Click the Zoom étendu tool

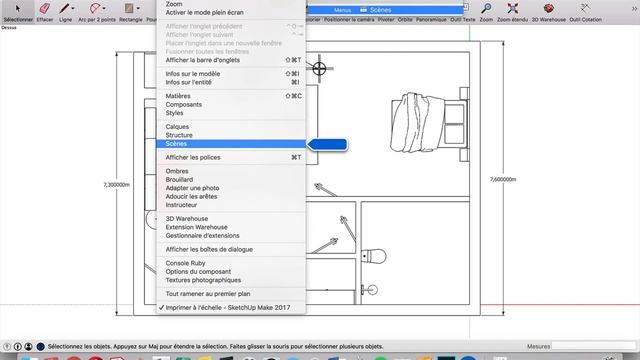click(x=512, y=11)
